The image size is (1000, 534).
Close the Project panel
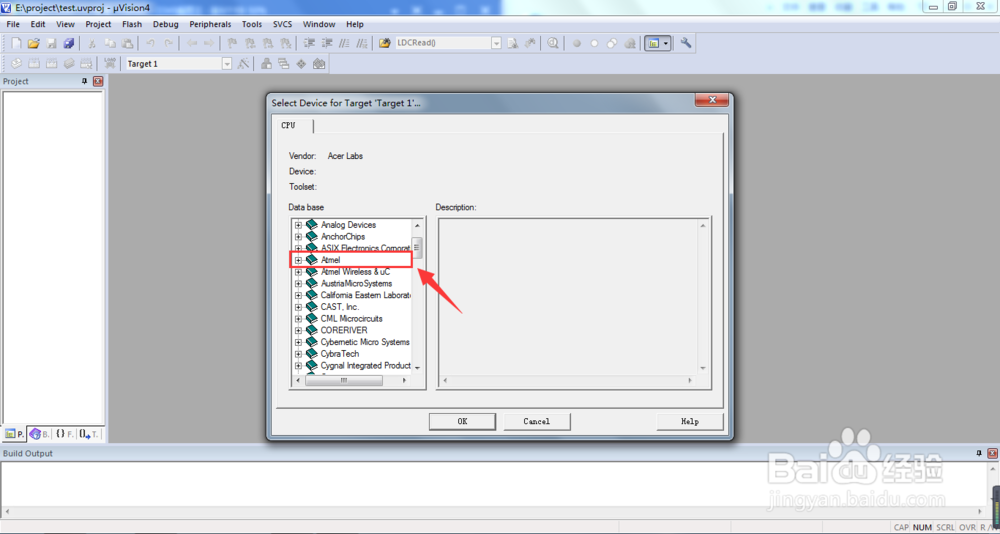click(x=98, y=82)
